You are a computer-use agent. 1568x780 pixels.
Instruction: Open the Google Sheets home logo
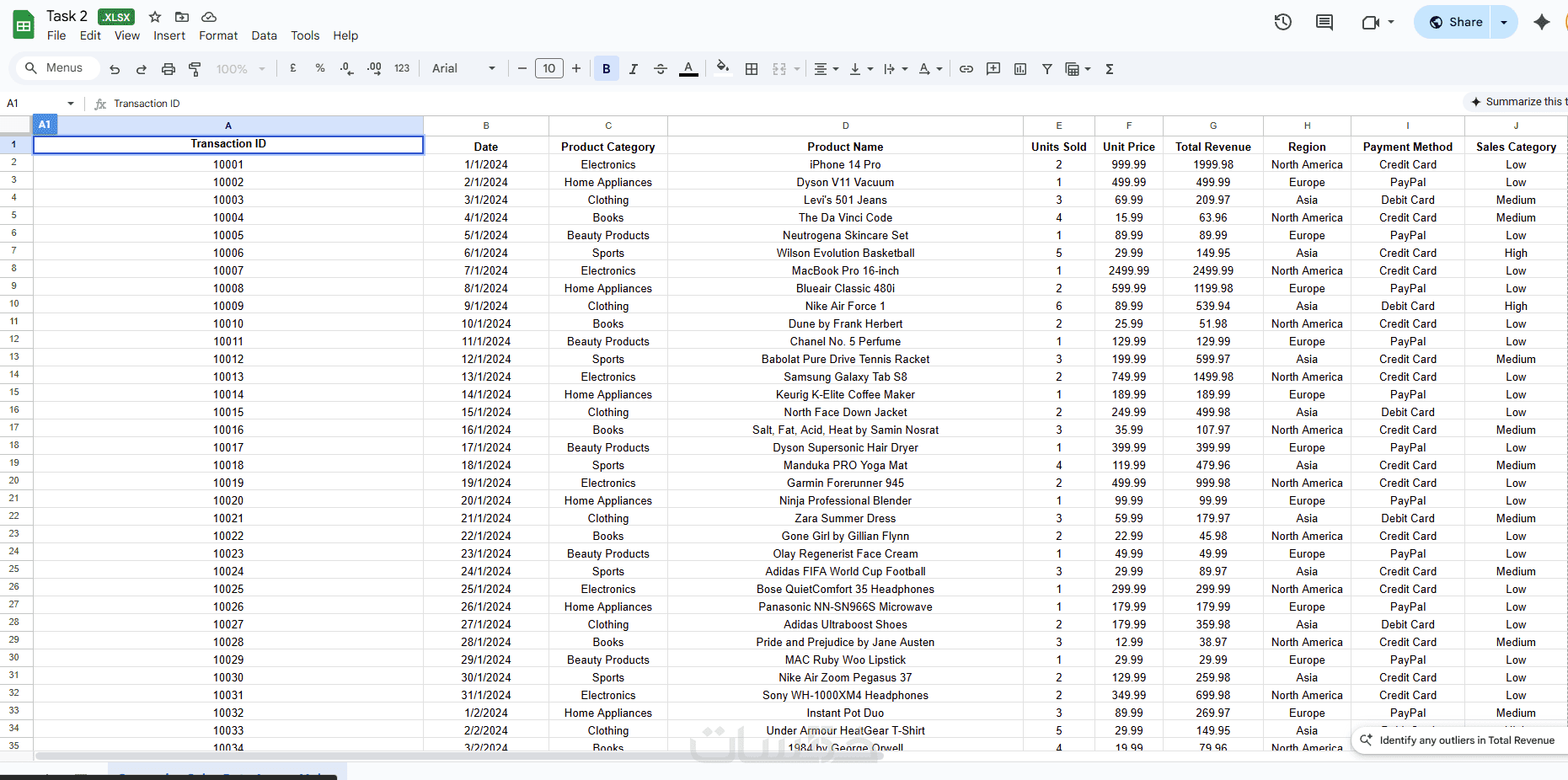coord(24,25)
